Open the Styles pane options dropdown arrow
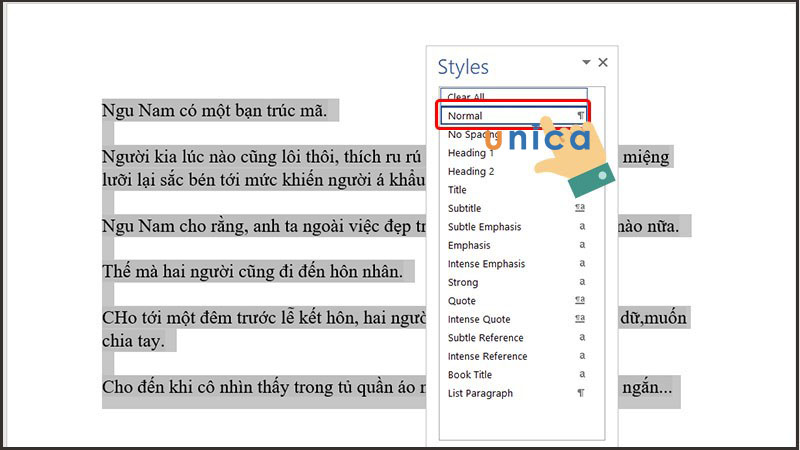Image resolution: width=800 pixels, height=450 pixels. 586,62
